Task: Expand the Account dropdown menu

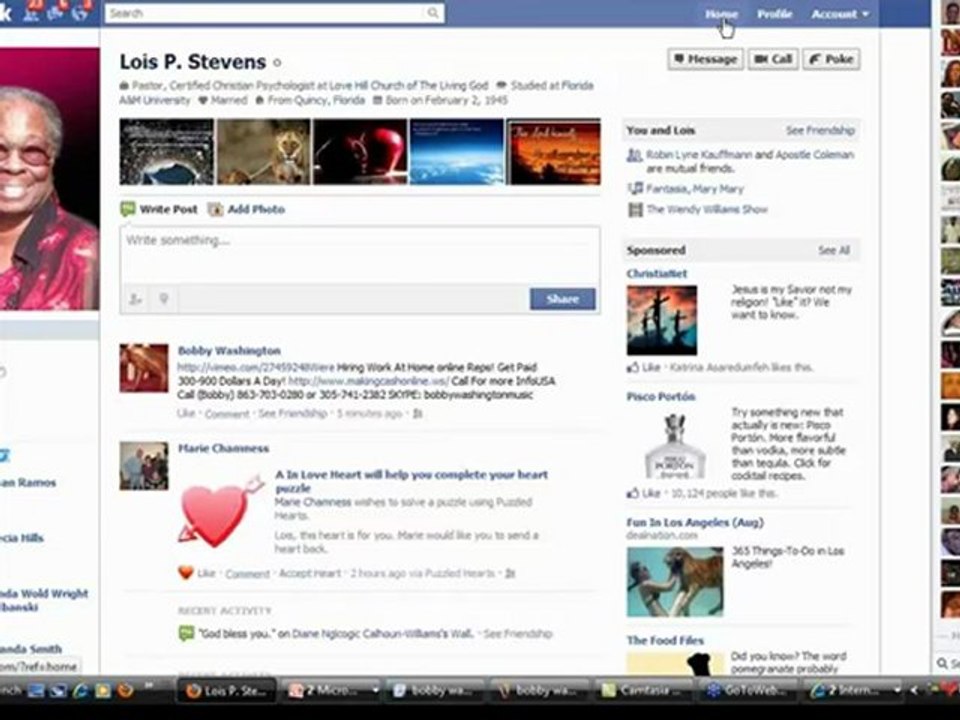Action: [x=839, y=13]
